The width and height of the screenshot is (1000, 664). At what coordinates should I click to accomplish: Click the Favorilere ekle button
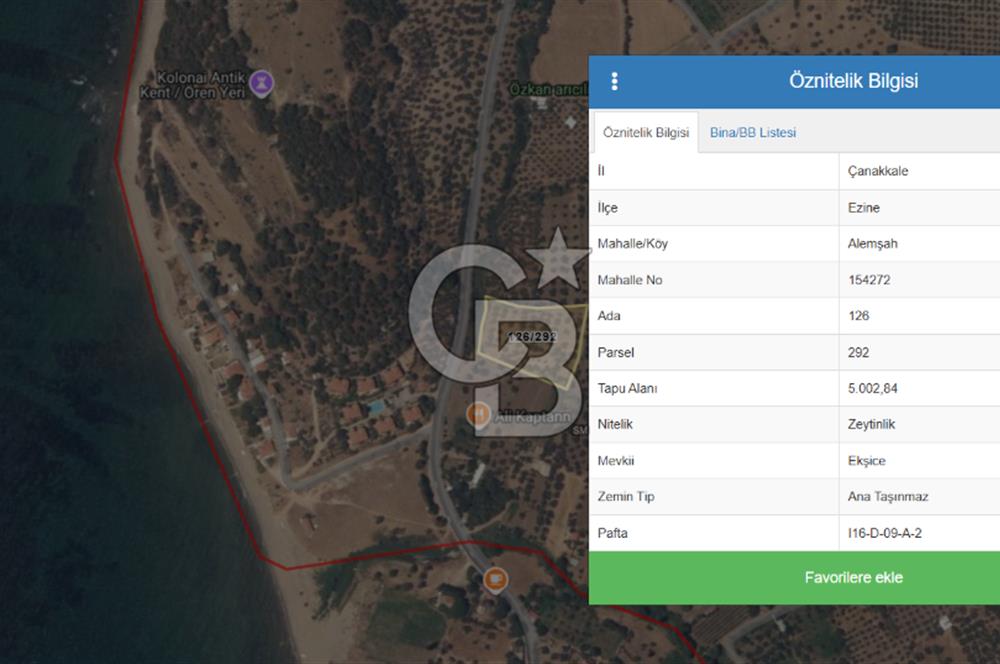pos(794,578)
